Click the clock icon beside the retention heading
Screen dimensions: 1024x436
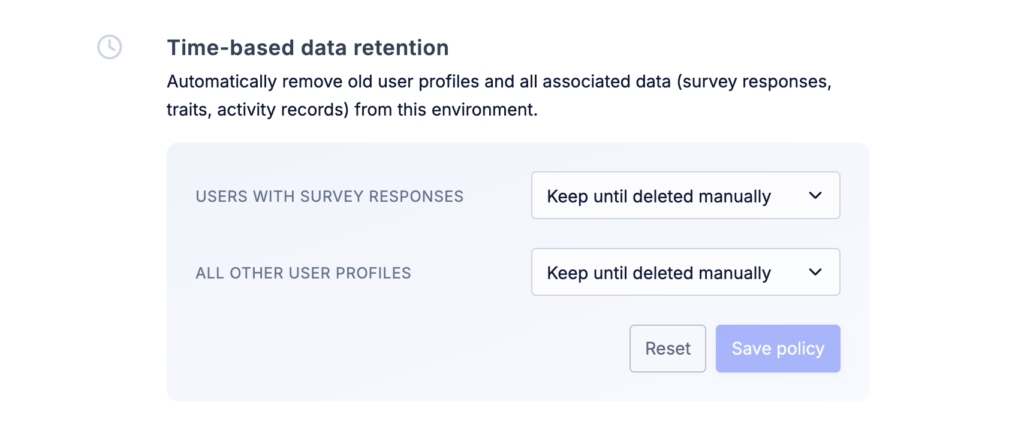coord(109,47)
